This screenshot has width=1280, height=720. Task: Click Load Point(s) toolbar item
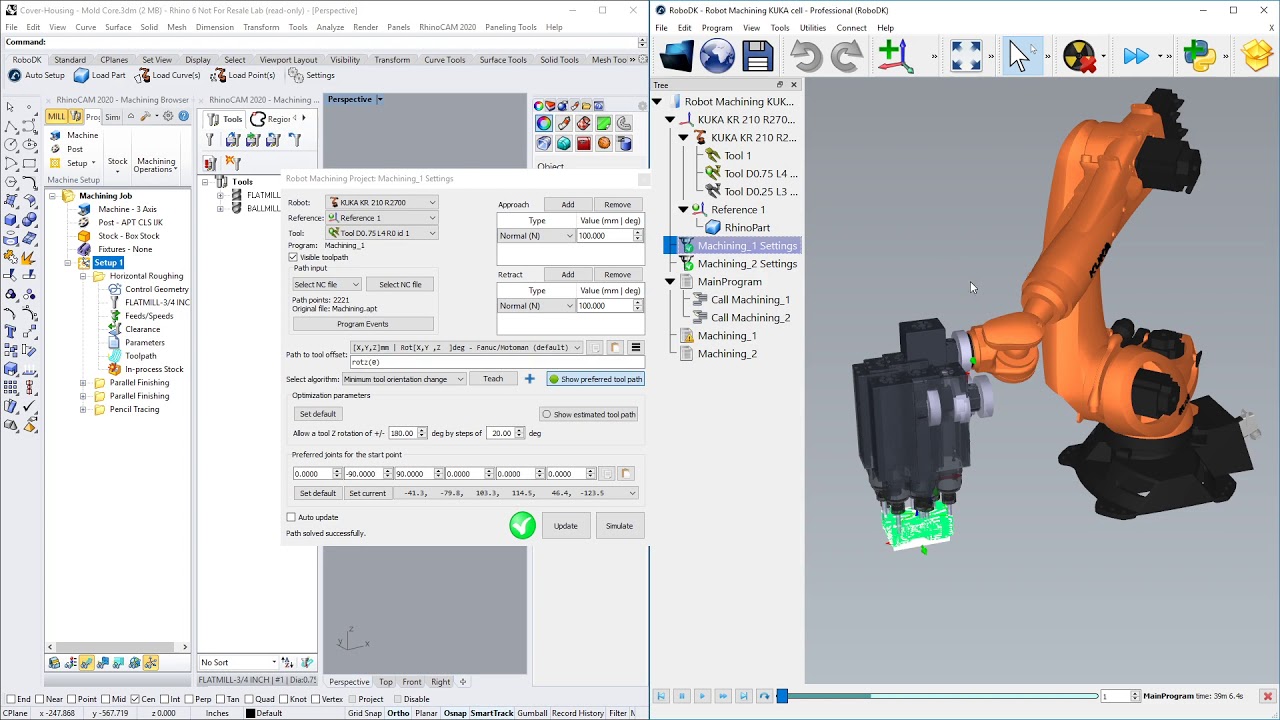click(243, 75)
